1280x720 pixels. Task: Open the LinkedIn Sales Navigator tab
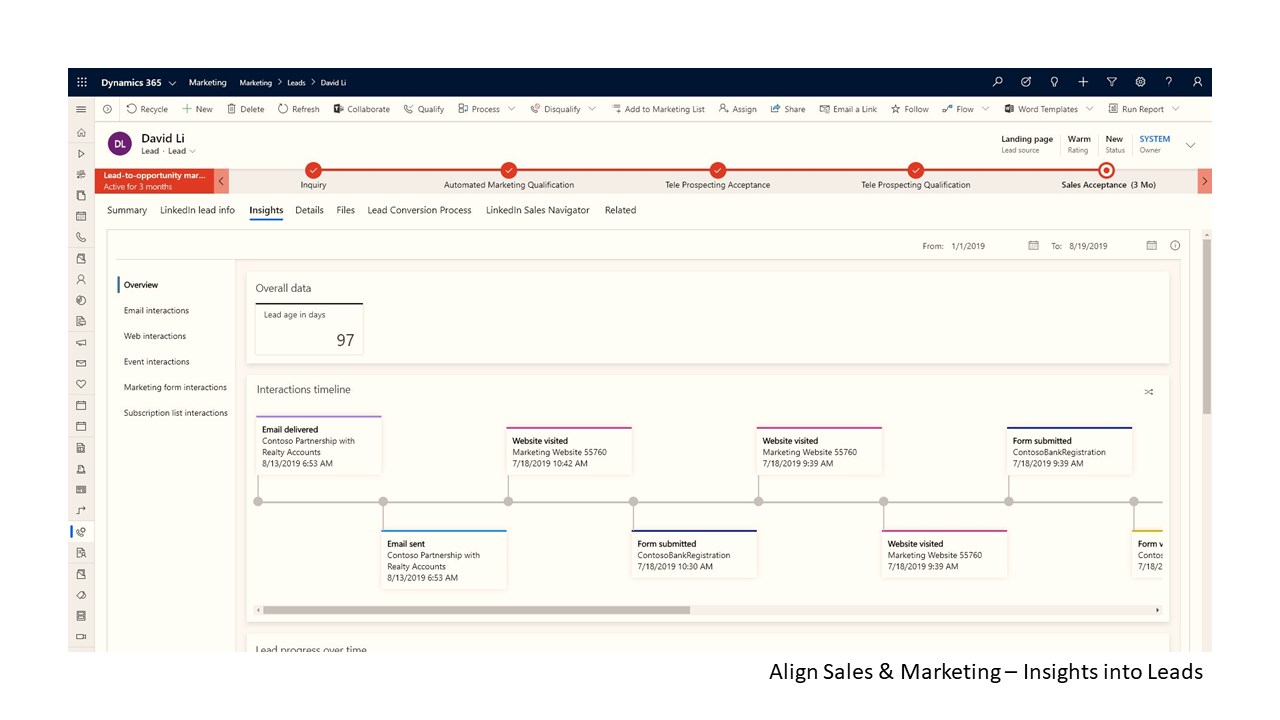coord(538,210)
